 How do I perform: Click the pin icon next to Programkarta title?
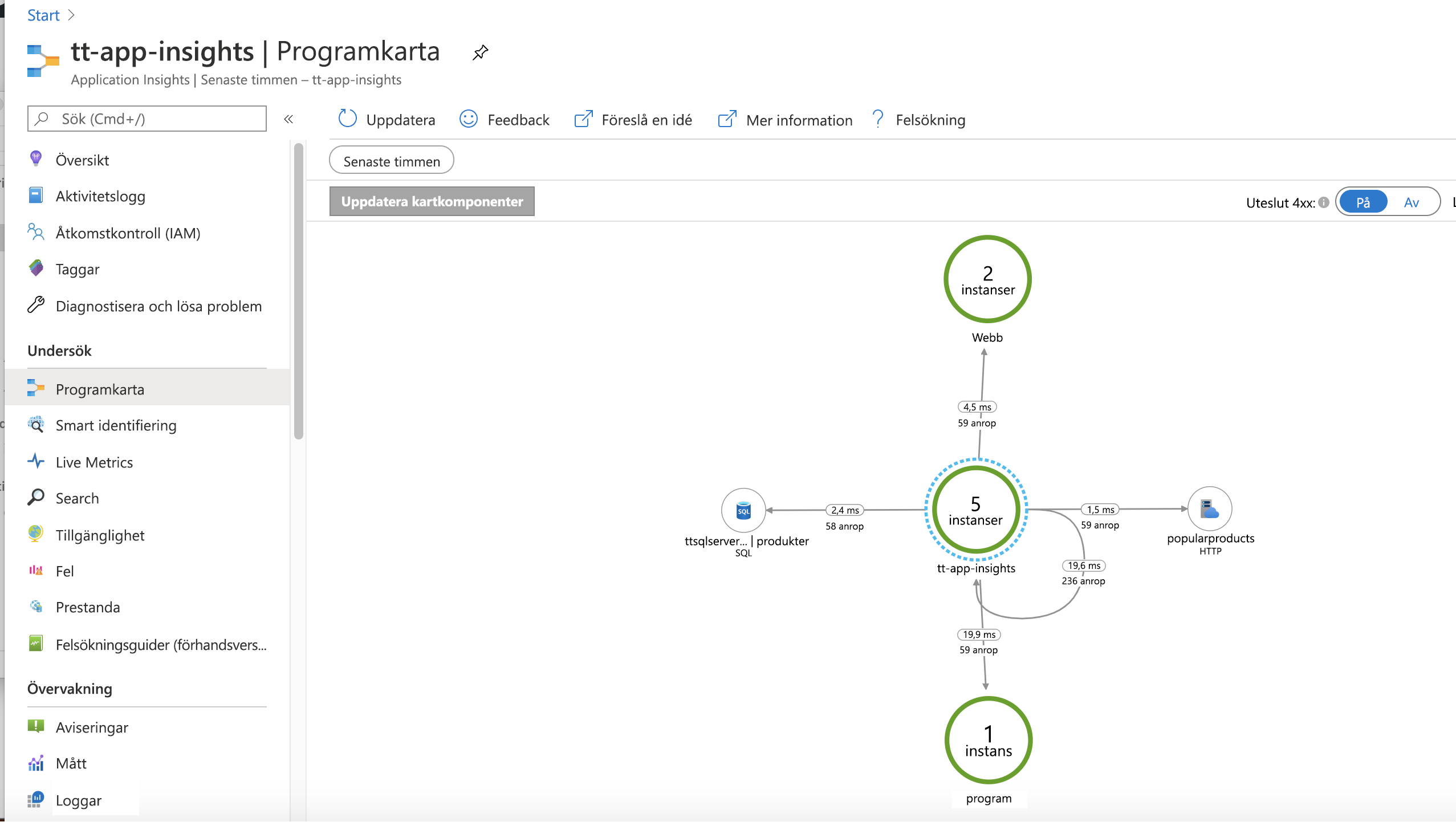coord(480,52)
